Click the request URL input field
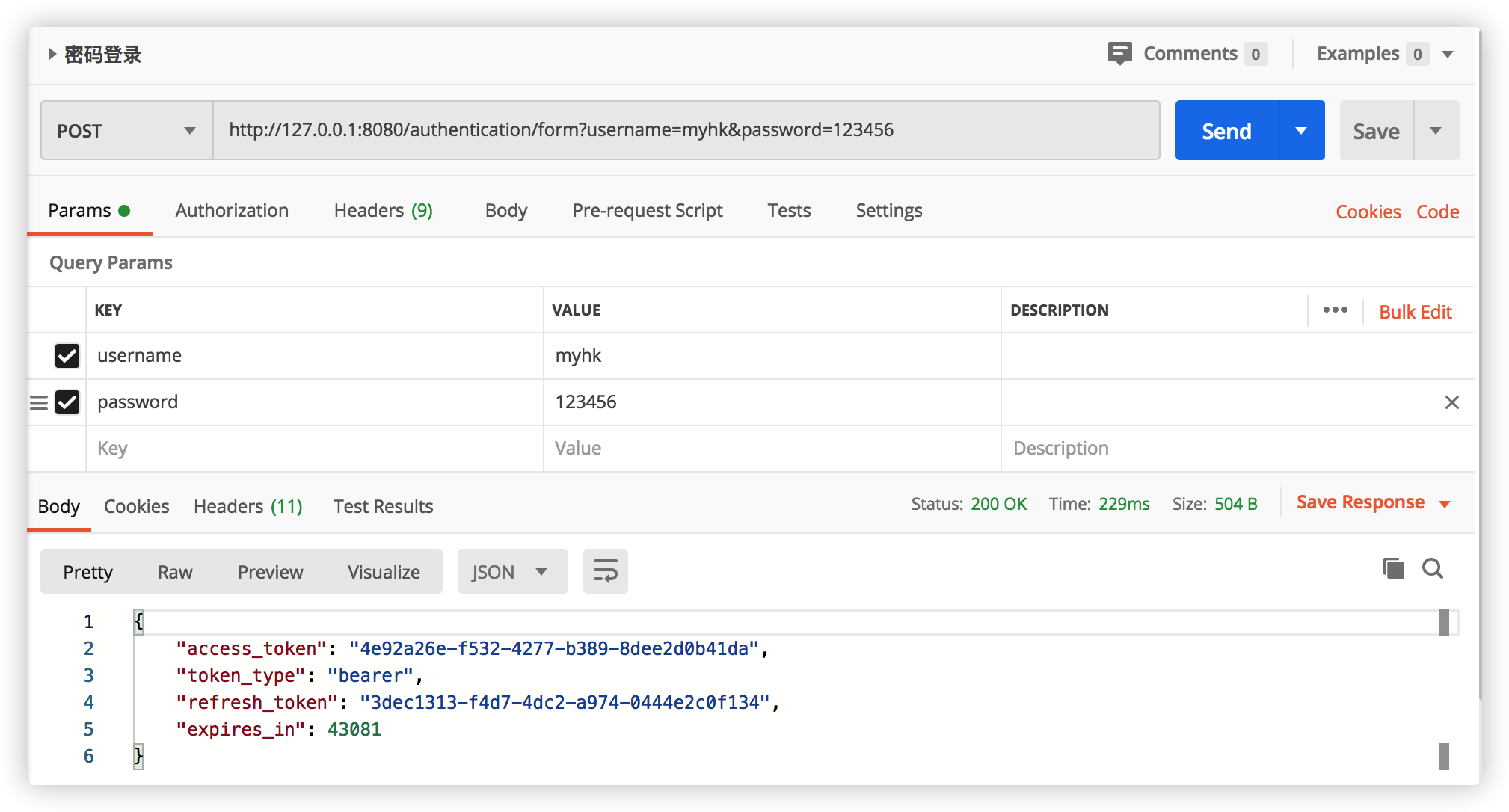This screenshot has width=1509, height=812. (685, 130)
